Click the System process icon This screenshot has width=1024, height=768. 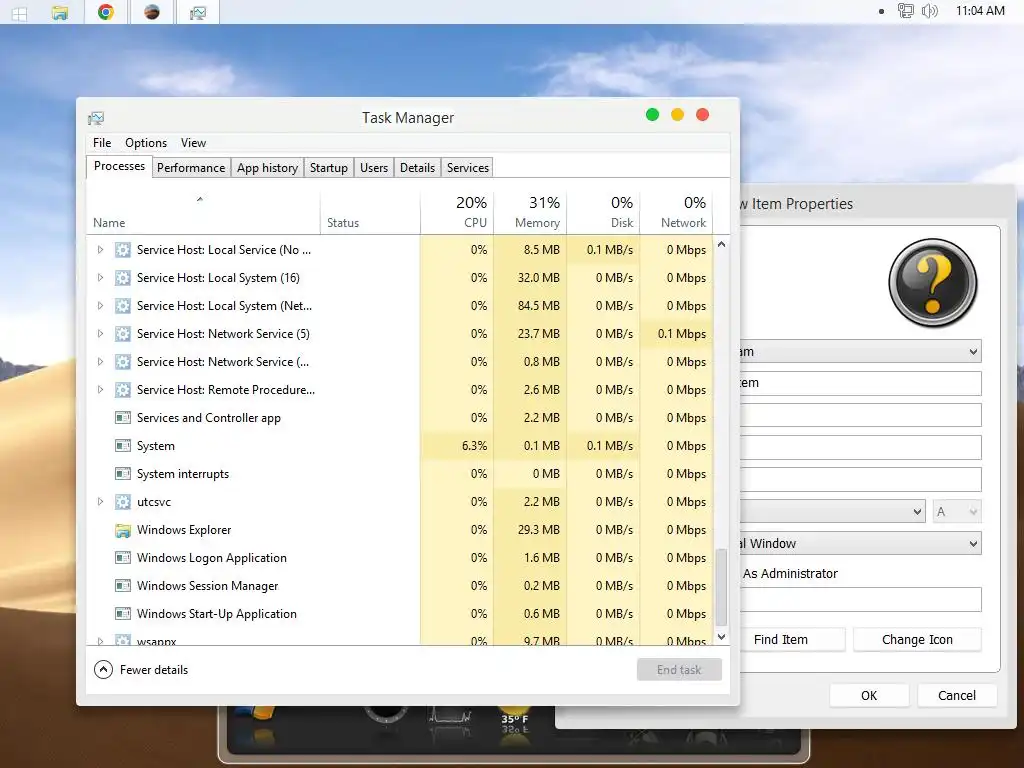[x=123, y=446]
